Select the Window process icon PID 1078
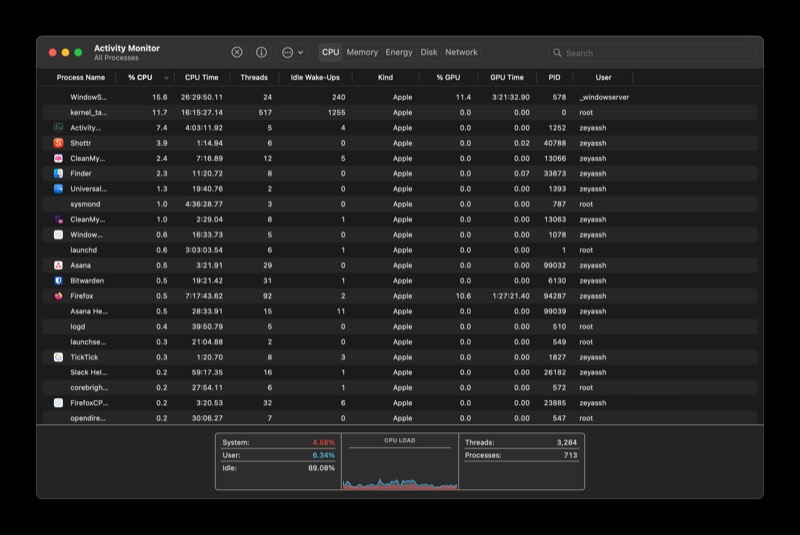Image resolution: width=800 pixels, height=535 pixels. [x=59, y=235]
